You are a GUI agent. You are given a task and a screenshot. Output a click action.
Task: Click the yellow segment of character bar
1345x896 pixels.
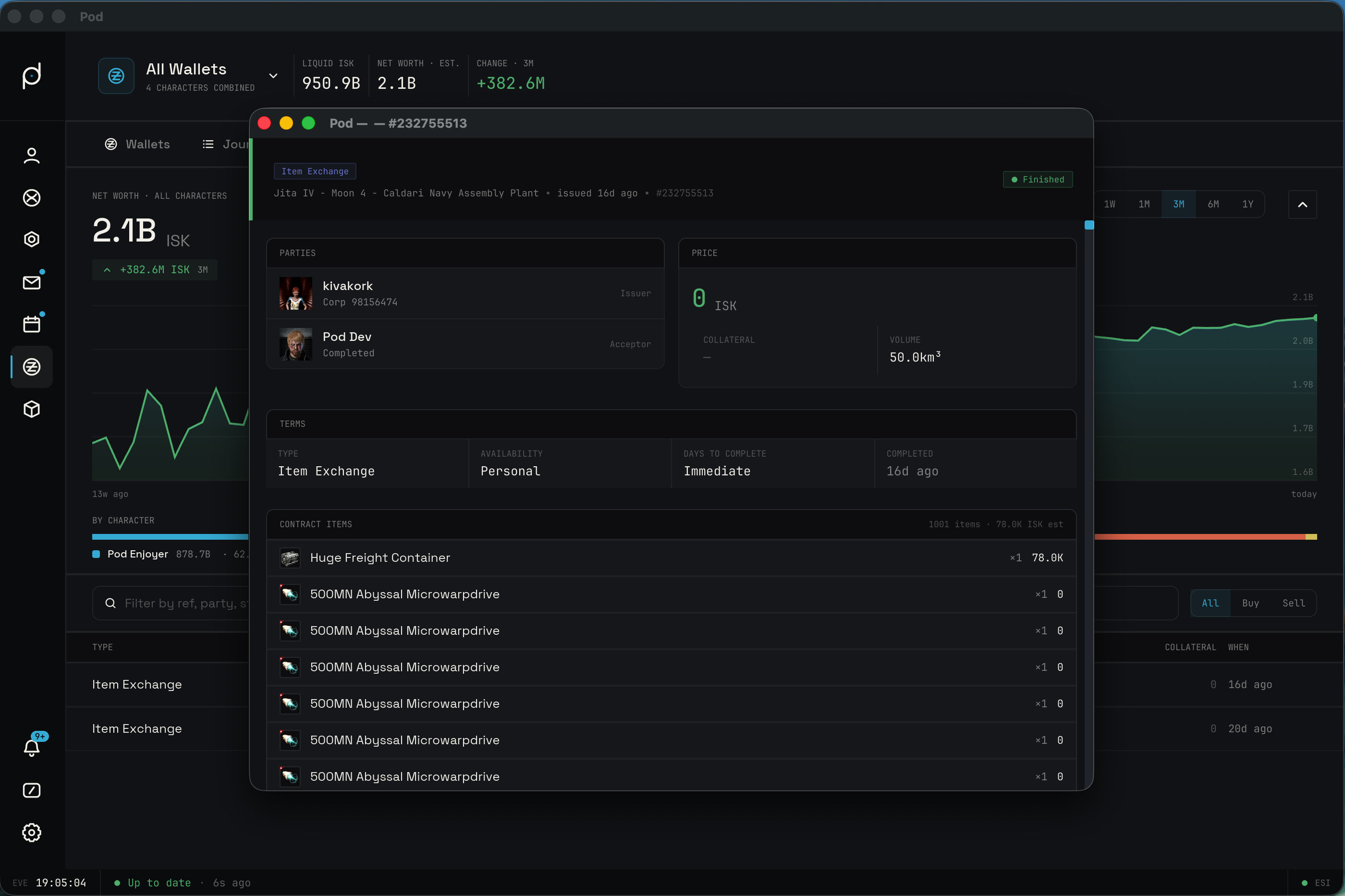coord(1311,536)
